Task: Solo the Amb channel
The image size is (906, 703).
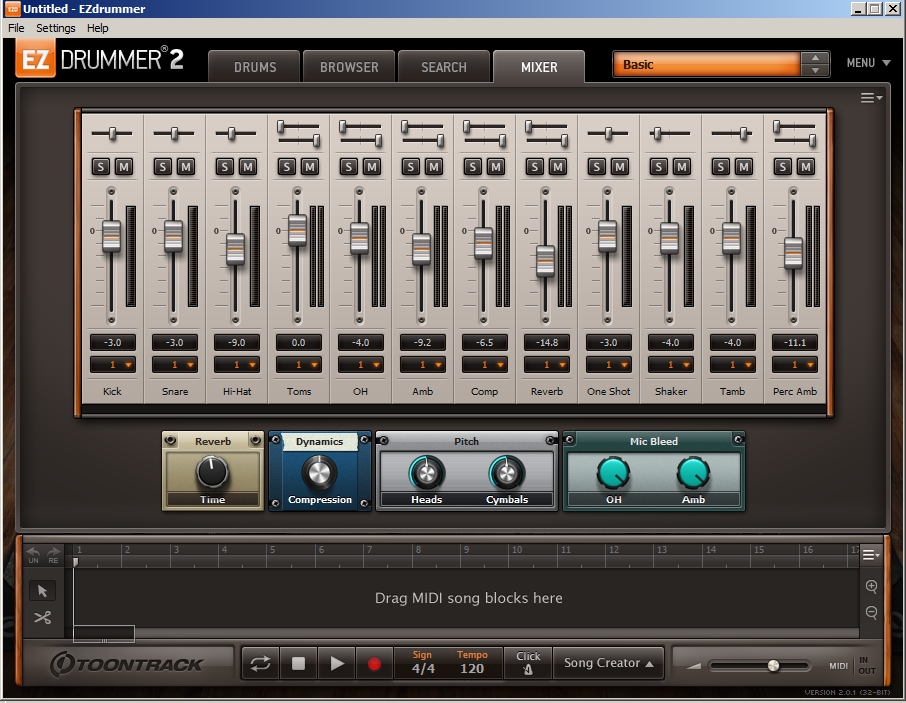Action: (410, 167)
